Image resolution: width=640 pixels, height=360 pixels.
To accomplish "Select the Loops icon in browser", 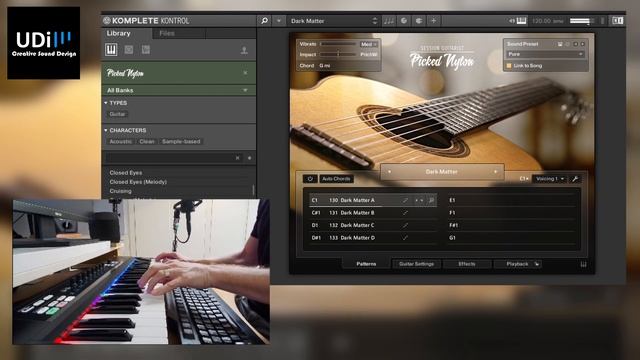I will (129, 50).
